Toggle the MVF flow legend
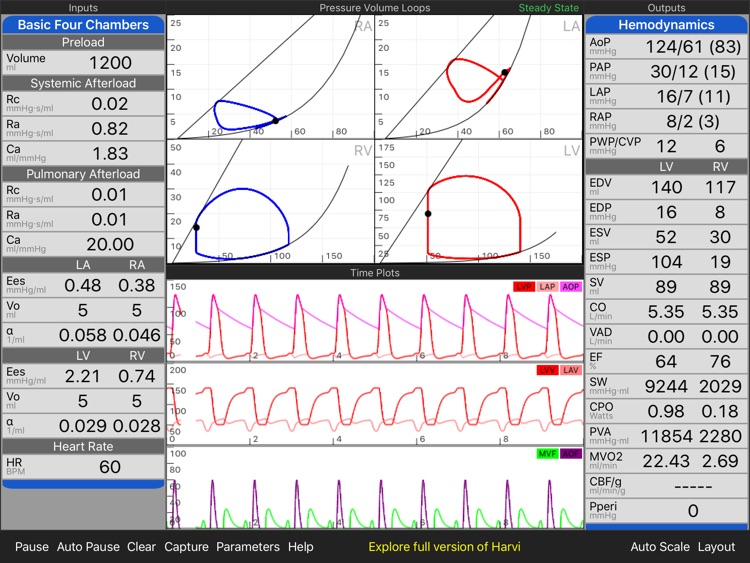The height and width of the screenshot is (563, 750). pyautogui.click(x=547, y=453)
